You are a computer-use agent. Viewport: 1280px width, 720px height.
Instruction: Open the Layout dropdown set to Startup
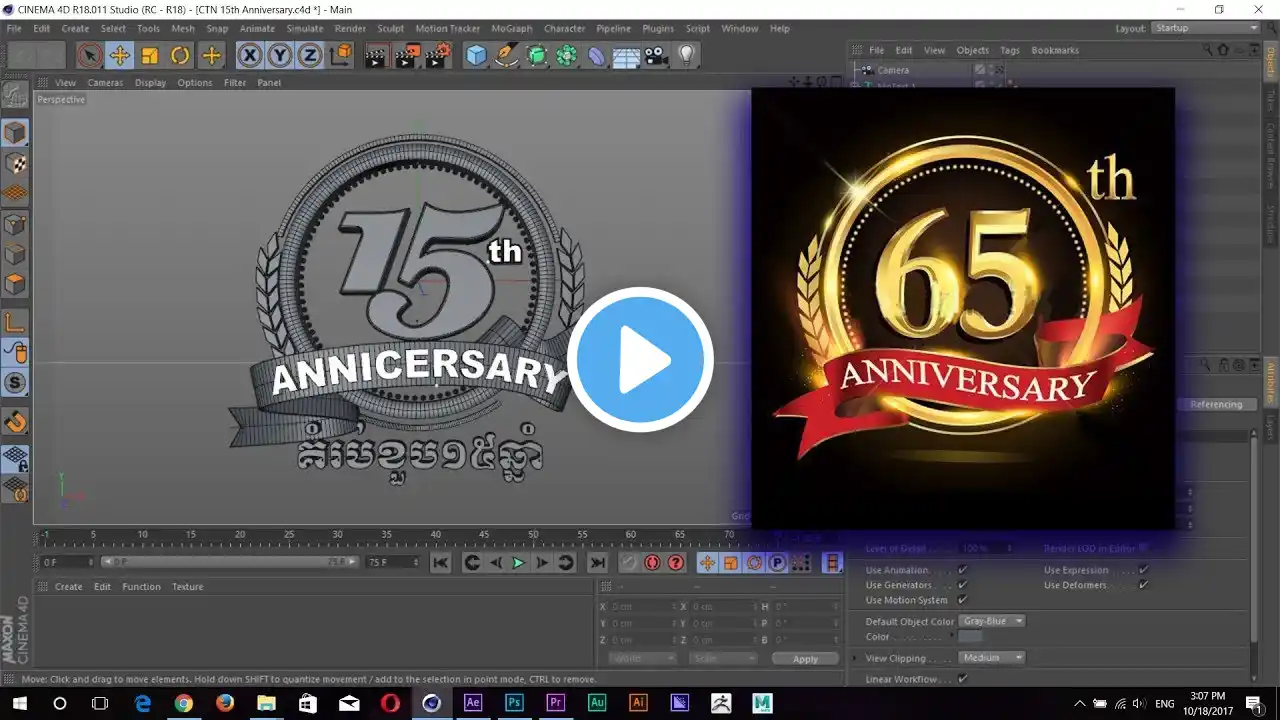pyautogui.click(x=1205, y=28)
